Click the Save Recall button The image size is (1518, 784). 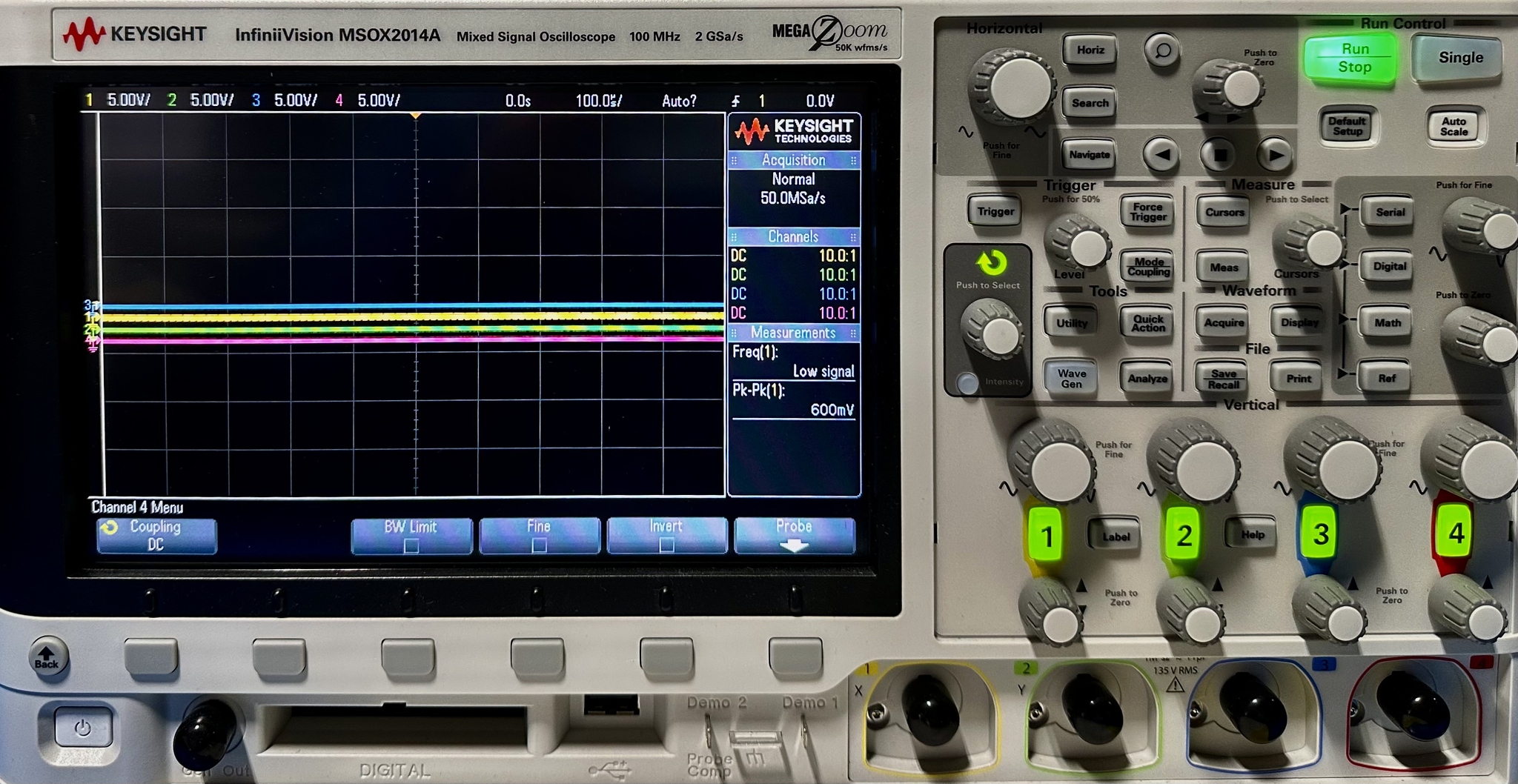(x=1223, y=379)
